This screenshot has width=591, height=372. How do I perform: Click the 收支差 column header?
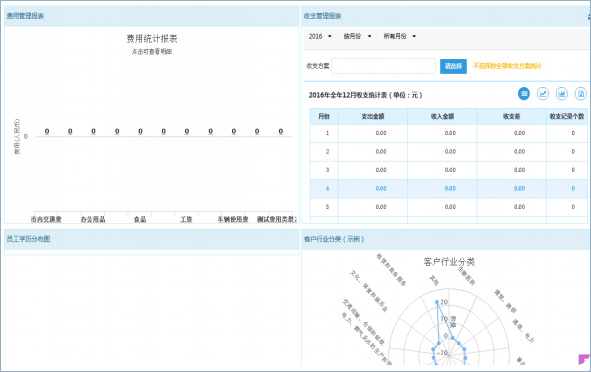click(511, 116)
